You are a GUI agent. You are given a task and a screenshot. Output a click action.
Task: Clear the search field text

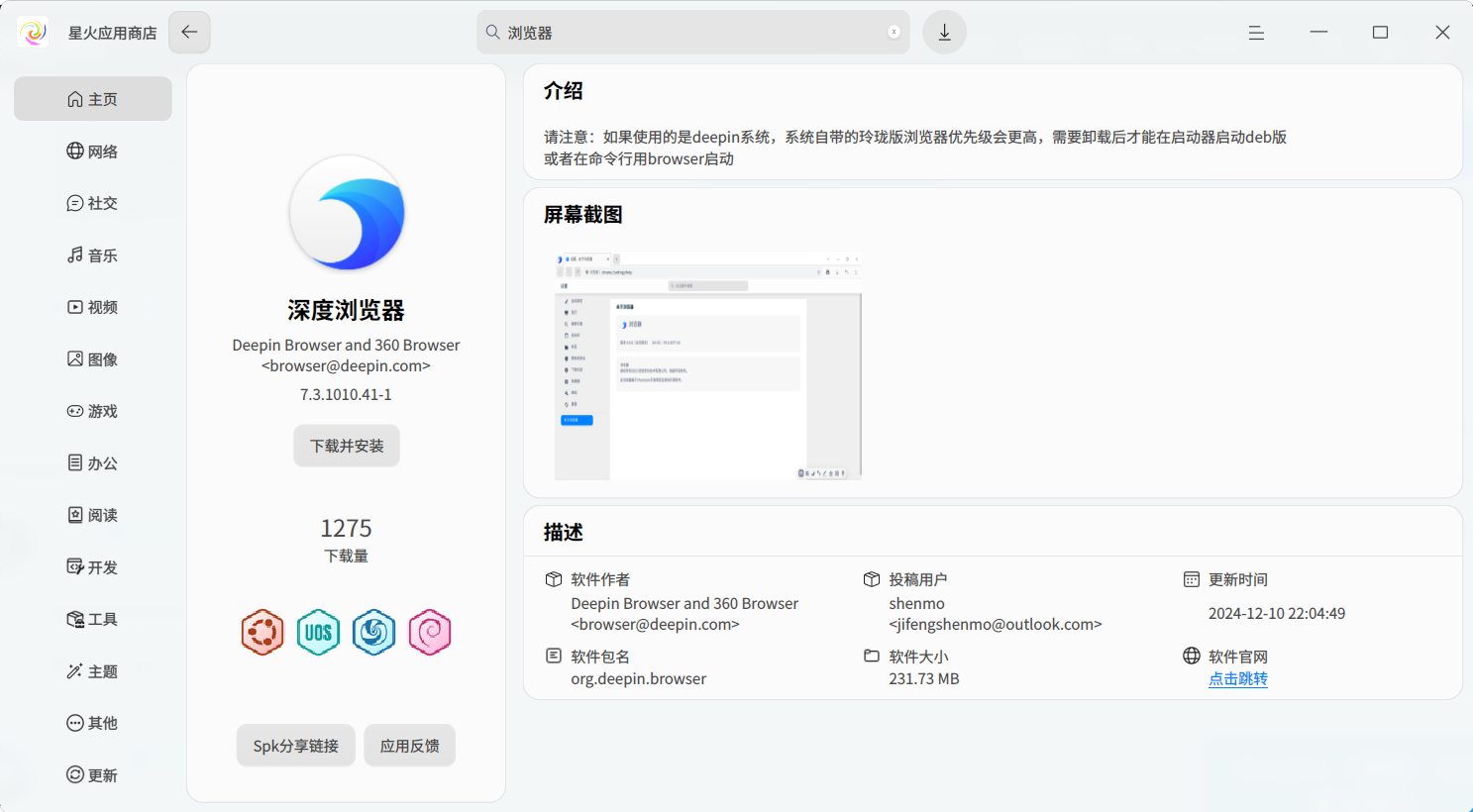pyautogui.click(x=894, y=33)
